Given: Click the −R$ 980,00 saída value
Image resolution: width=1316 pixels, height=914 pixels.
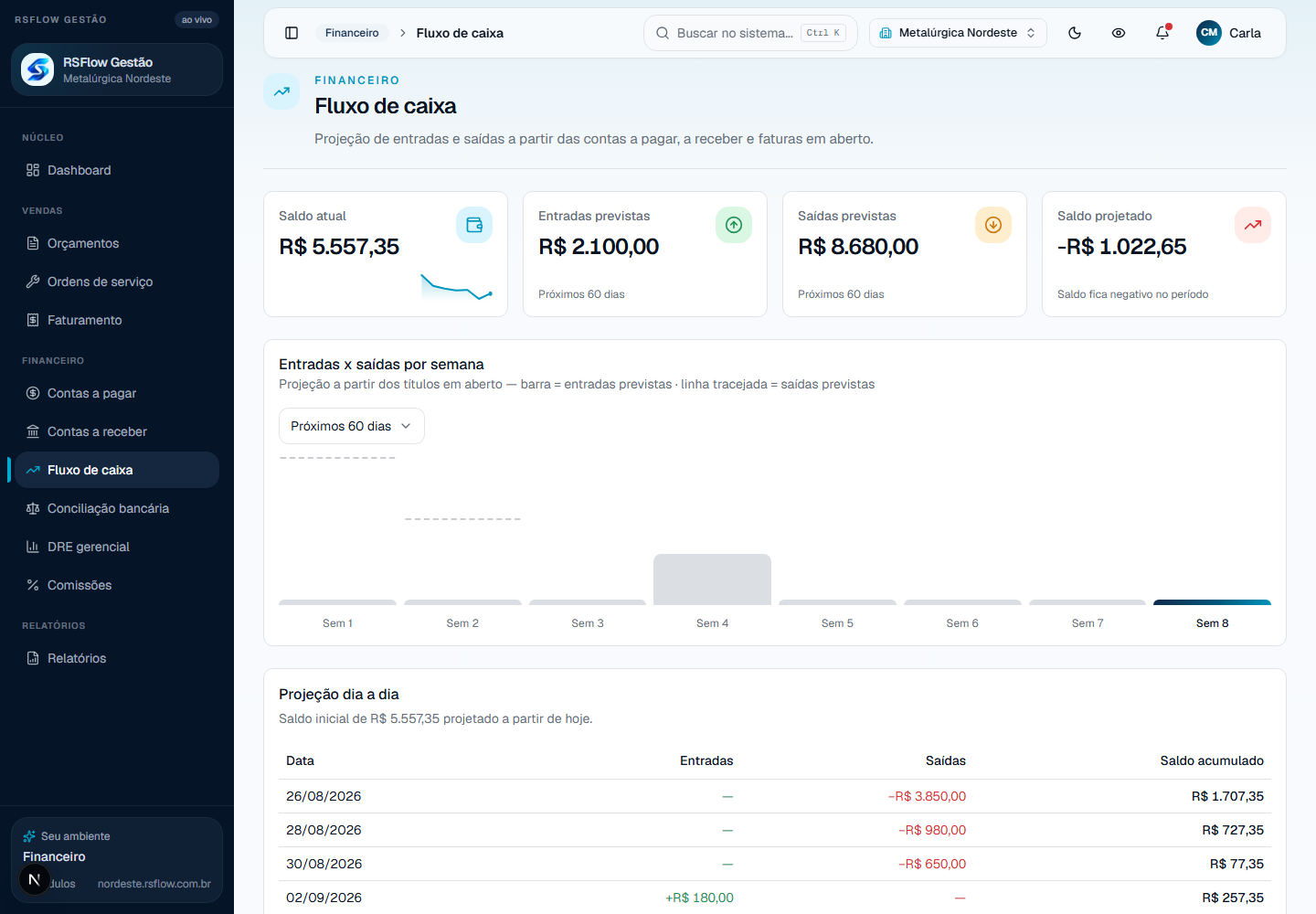Looking at the screenshot, I should 932,830.
